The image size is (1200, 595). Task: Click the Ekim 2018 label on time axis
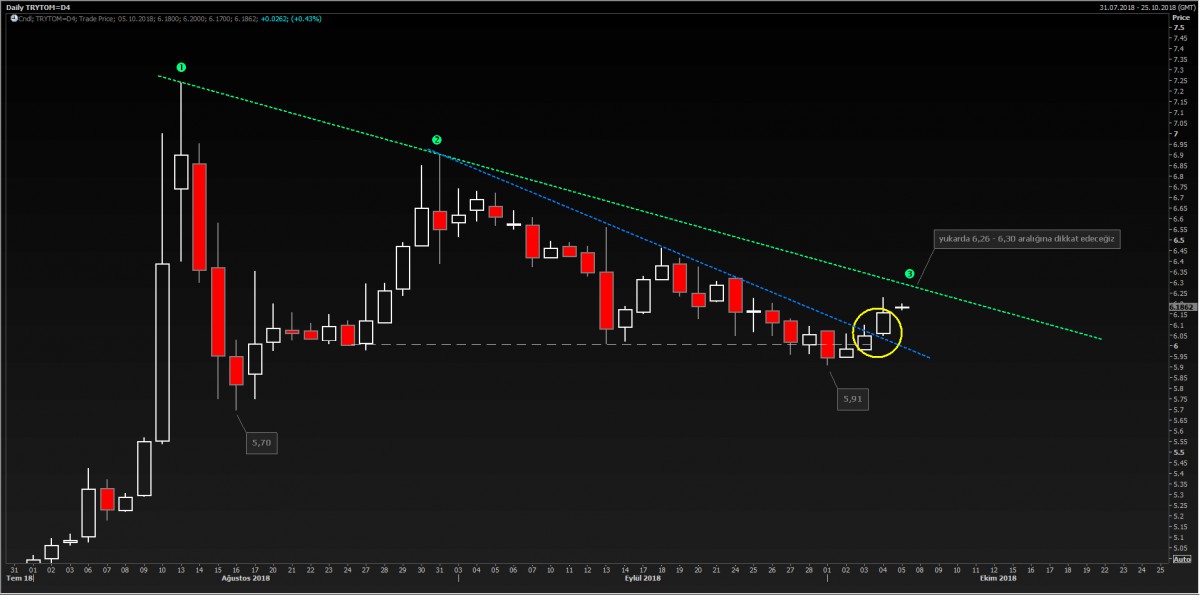point(998,579)
